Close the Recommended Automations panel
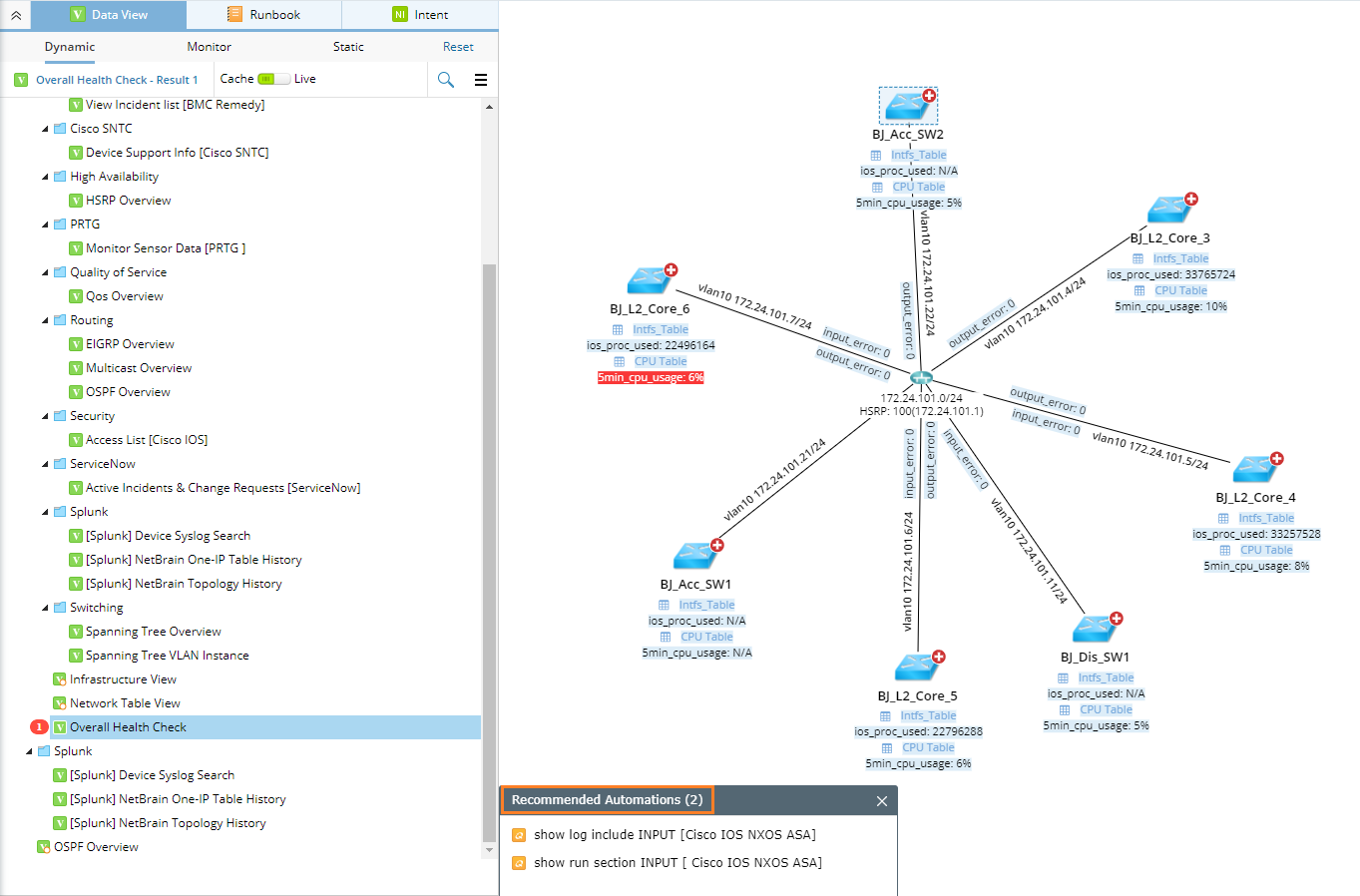This screenshot has width=1360, height=896. [882, 801]
